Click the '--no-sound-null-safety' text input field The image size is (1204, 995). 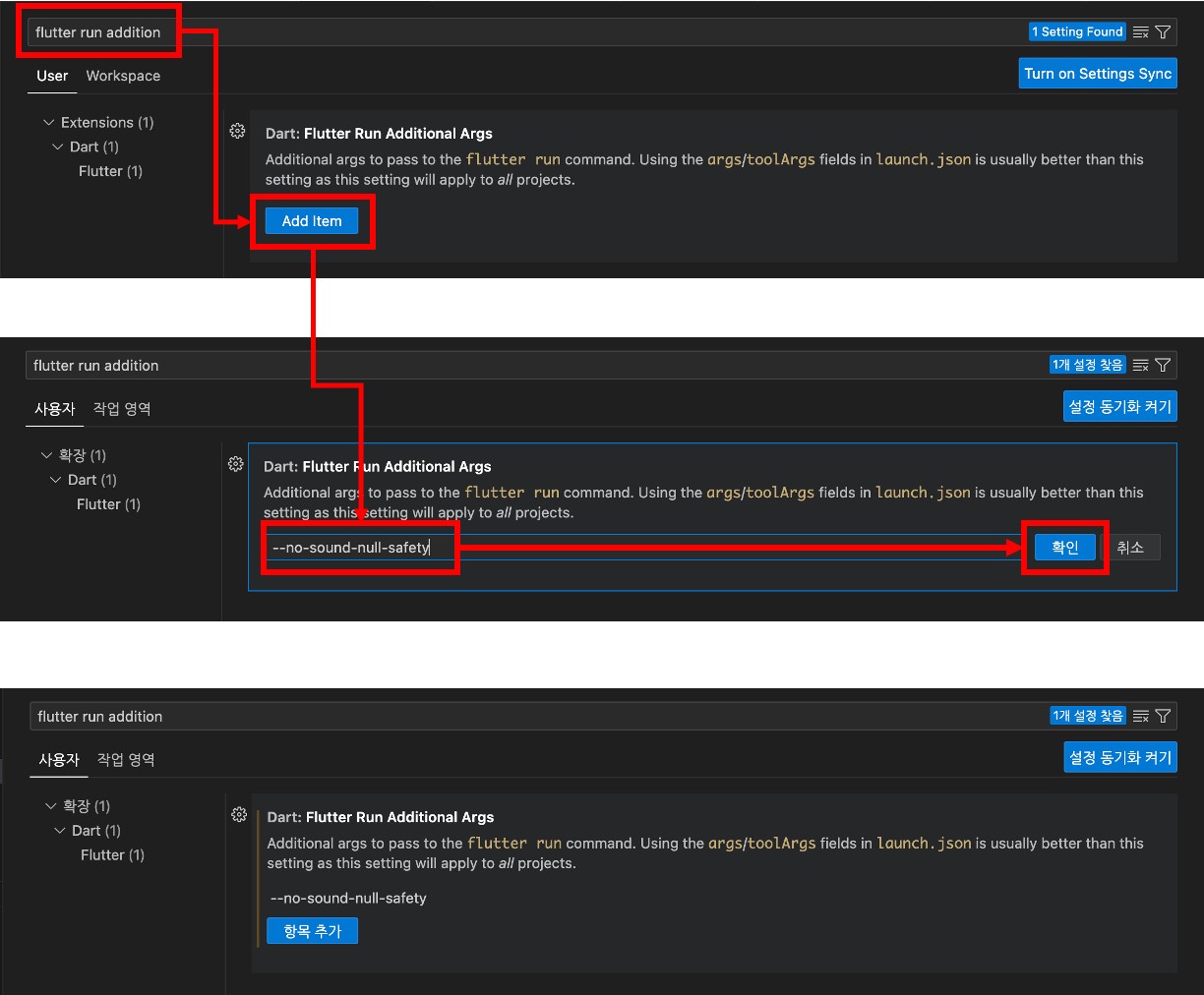click(x=645, y=548)
